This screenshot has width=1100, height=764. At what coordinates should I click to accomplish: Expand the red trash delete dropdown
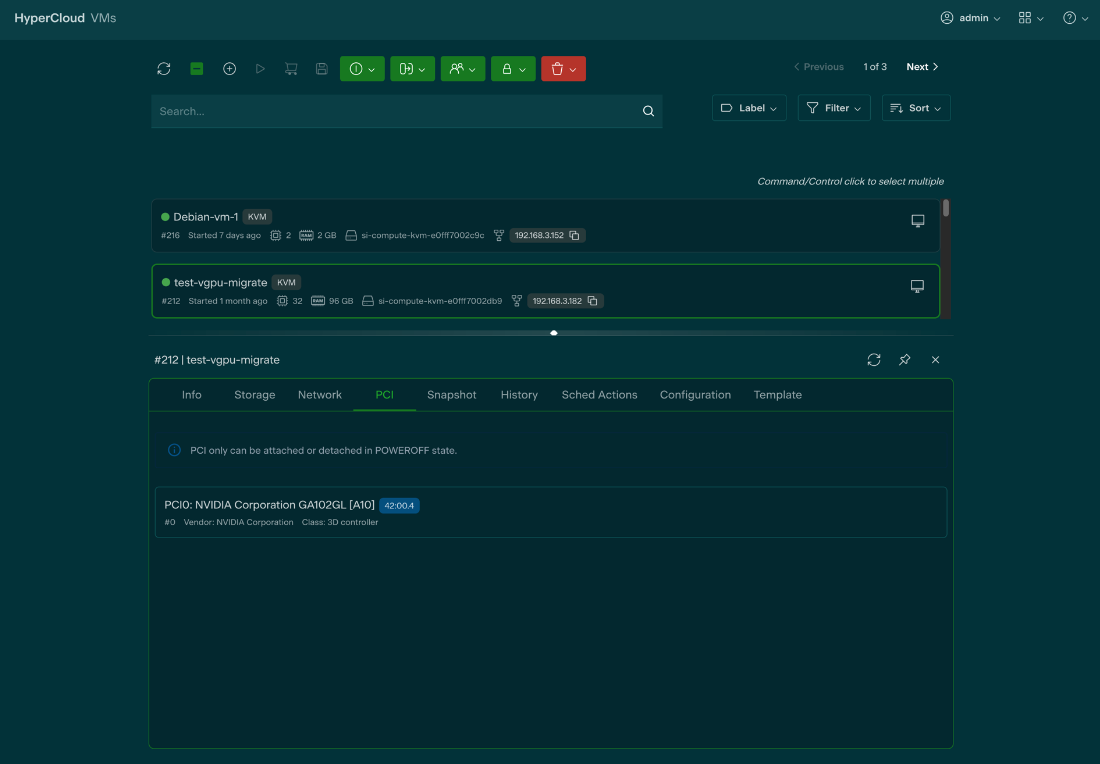563,69
